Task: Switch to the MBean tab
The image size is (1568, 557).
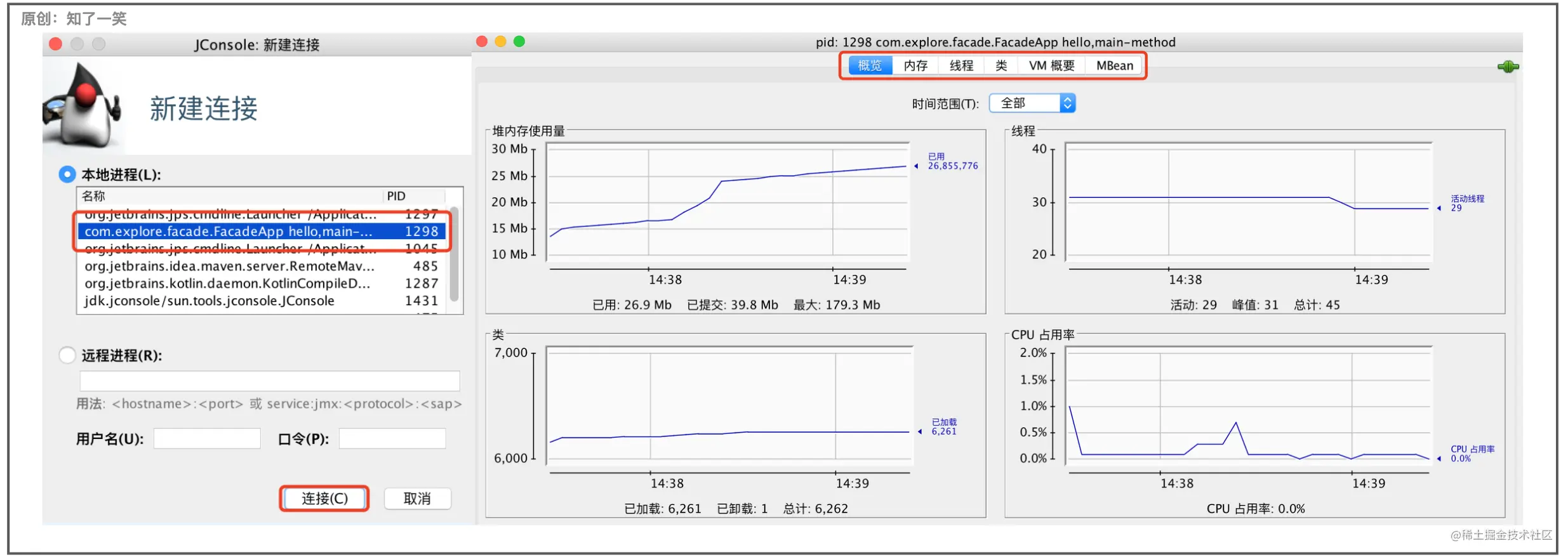Action: (x=1114, y=65)
